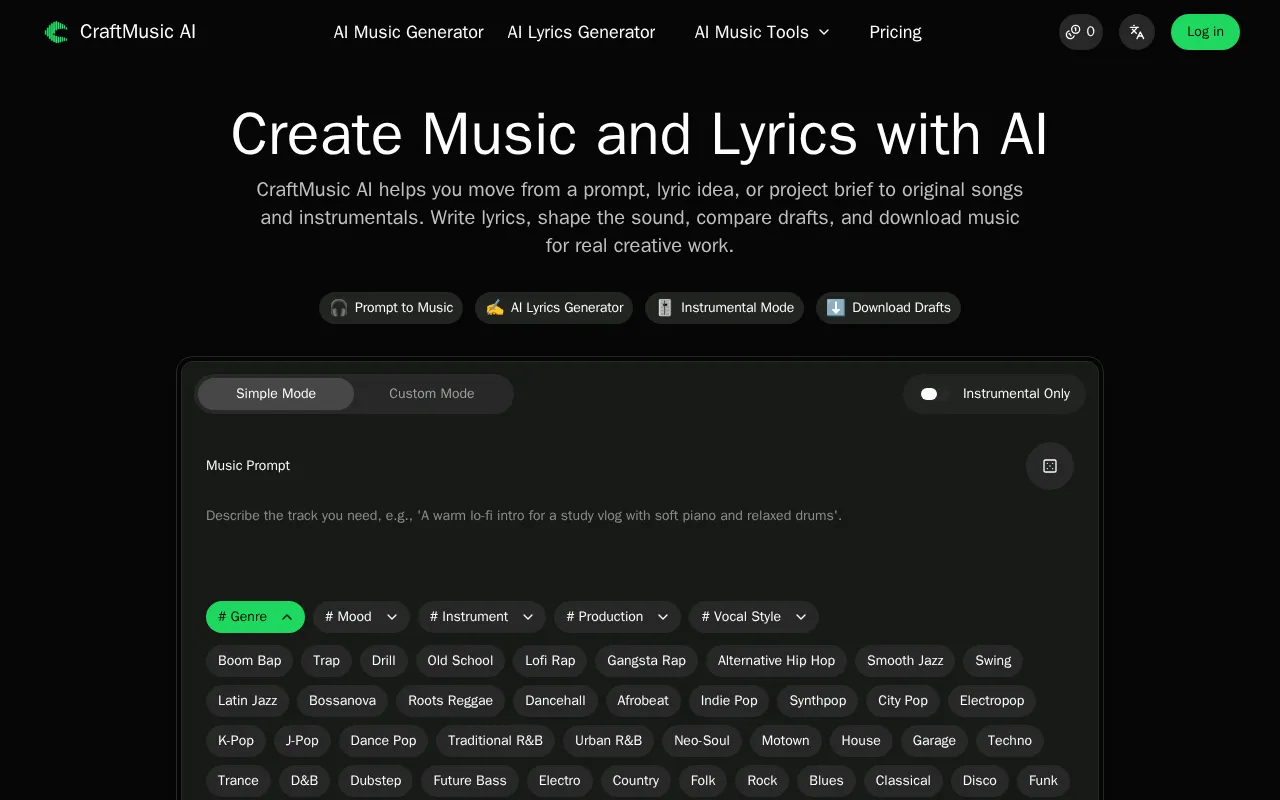The width and height of the screenshot is (1280, 800).
Task: Tap the Classical genre tag
Action: [x=903, y=781]
